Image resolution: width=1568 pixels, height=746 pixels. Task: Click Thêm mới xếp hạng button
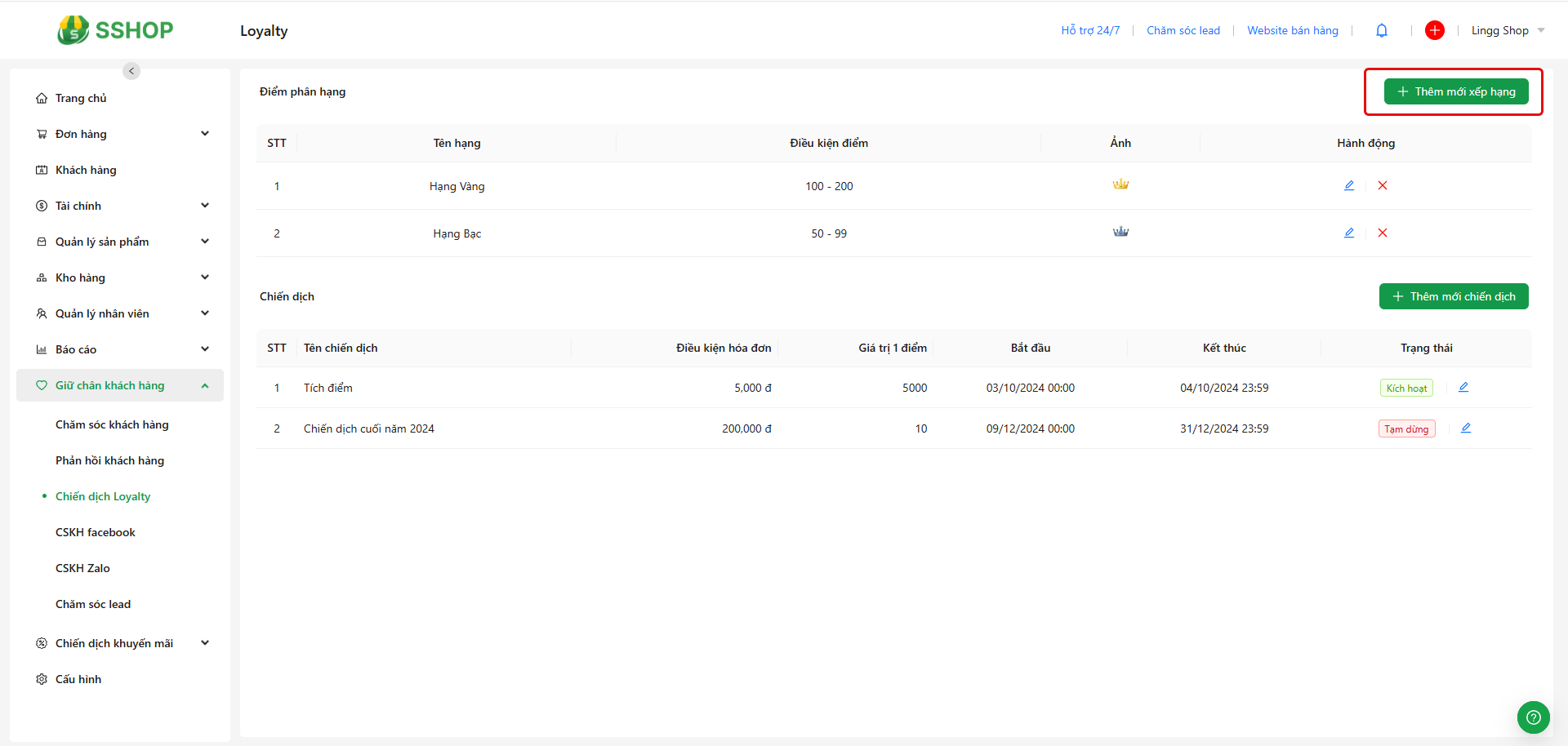[x=1455, y=91]
